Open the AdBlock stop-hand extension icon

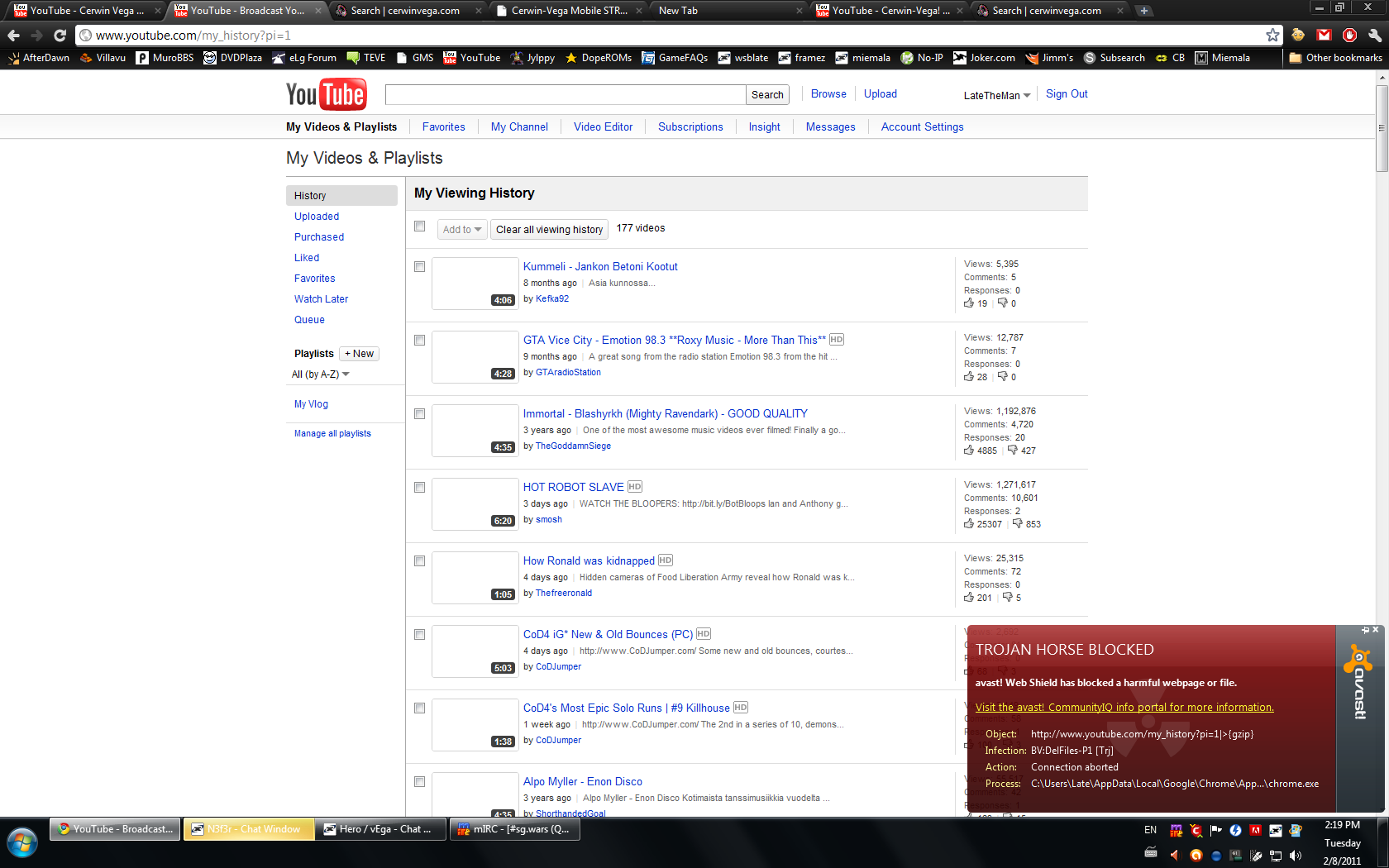(x=1349, y=35)
